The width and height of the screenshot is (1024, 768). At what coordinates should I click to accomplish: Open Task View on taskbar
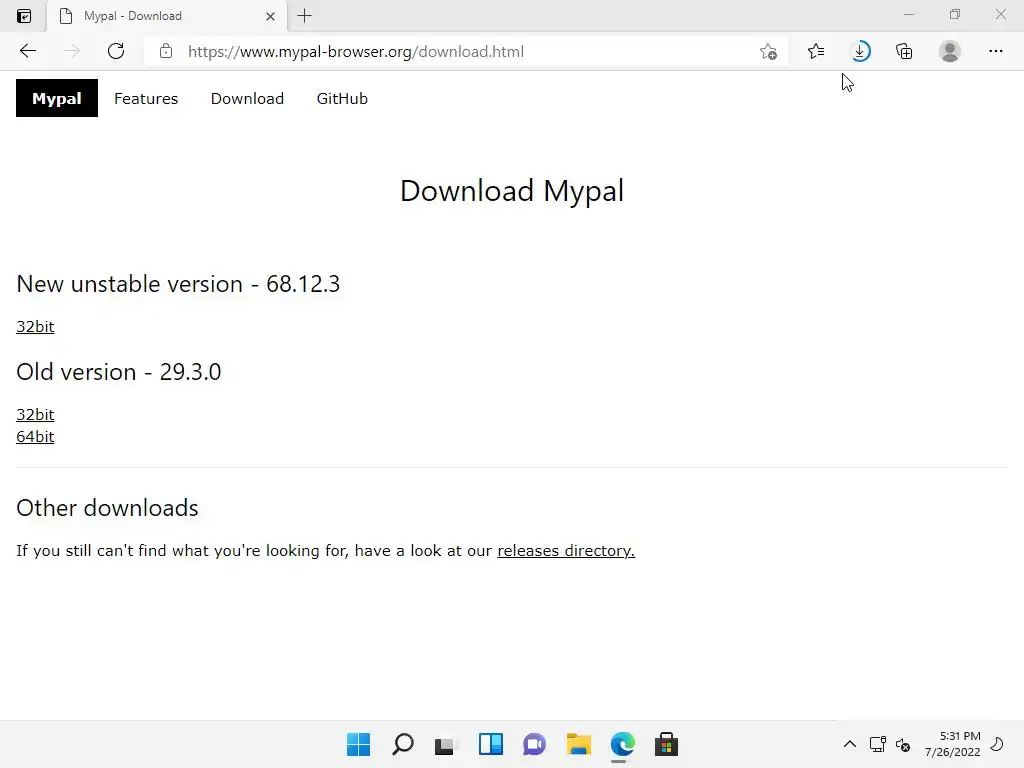coord(447,744)
